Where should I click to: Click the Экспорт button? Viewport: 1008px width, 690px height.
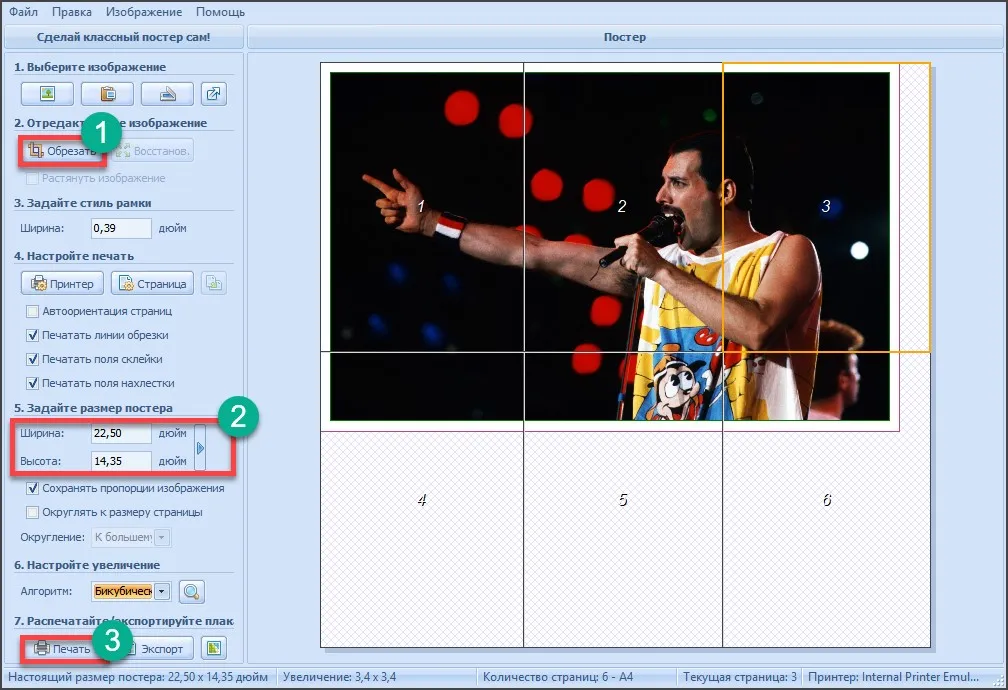tap(156, 648)
